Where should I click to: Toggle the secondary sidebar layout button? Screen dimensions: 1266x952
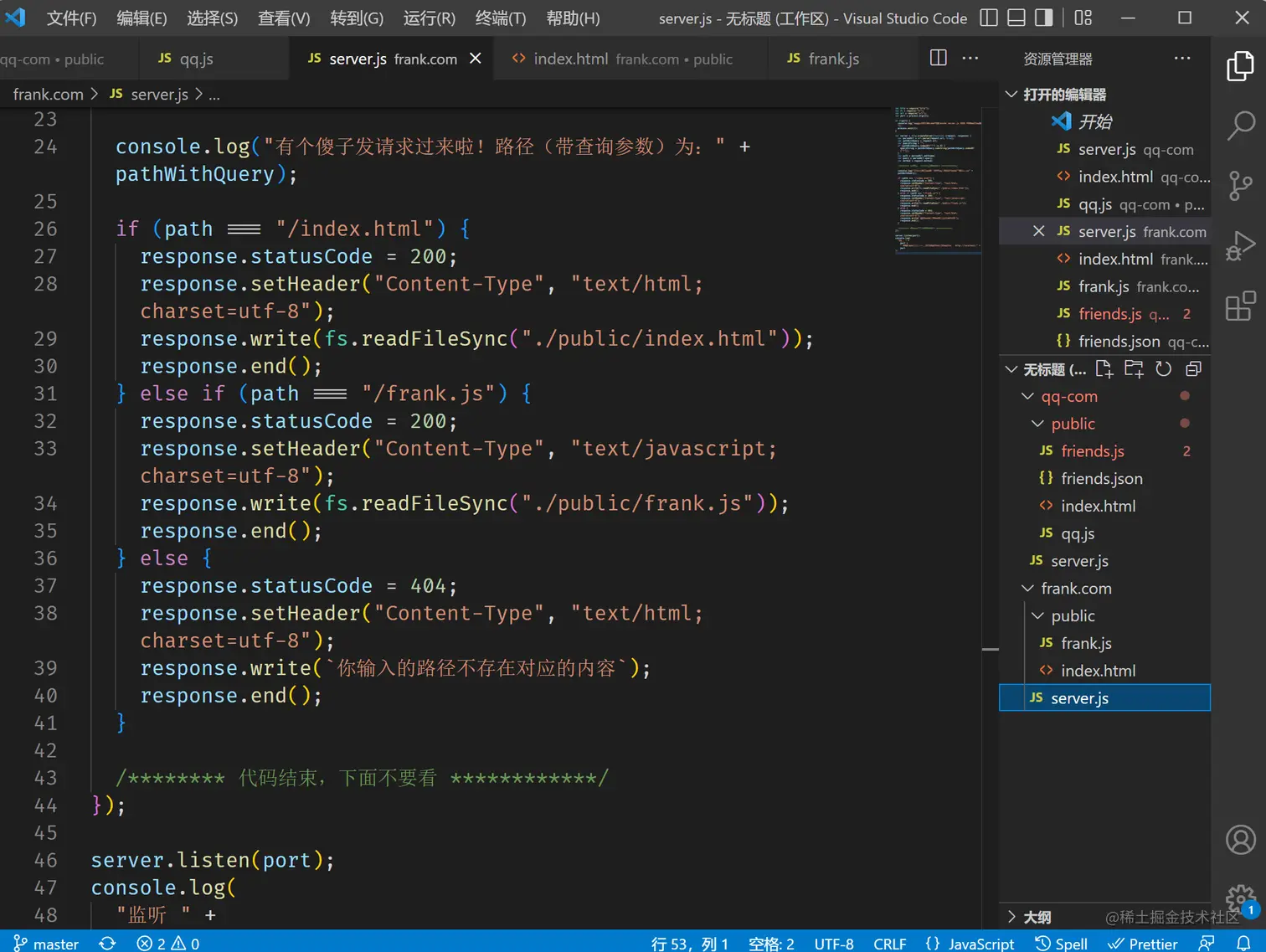(1043, 18)
